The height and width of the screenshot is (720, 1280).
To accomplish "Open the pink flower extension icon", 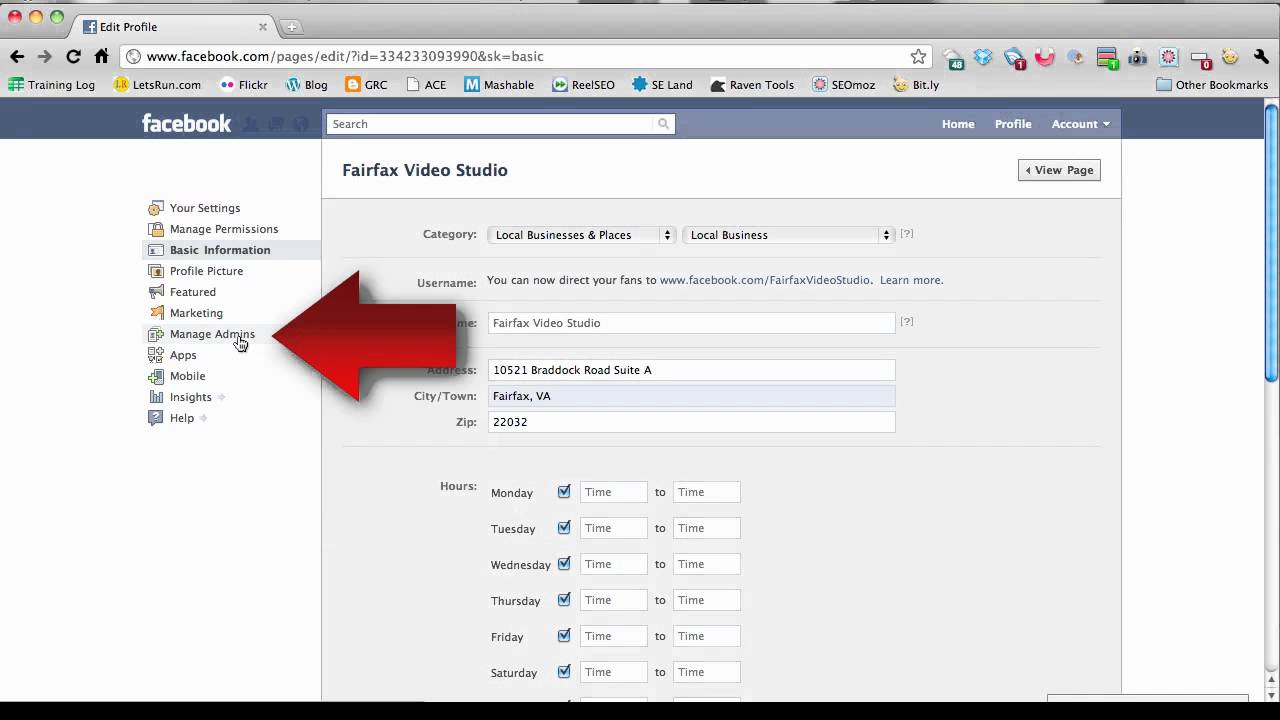I will 1168,57.
